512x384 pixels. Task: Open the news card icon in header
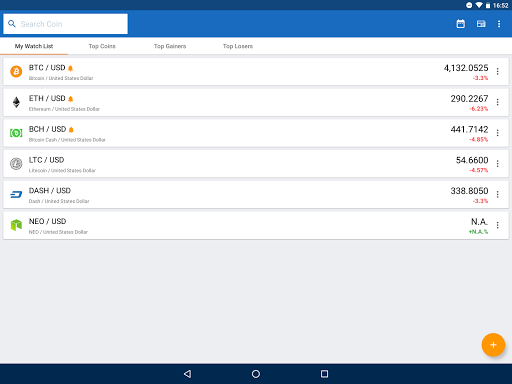pos(481,24)
